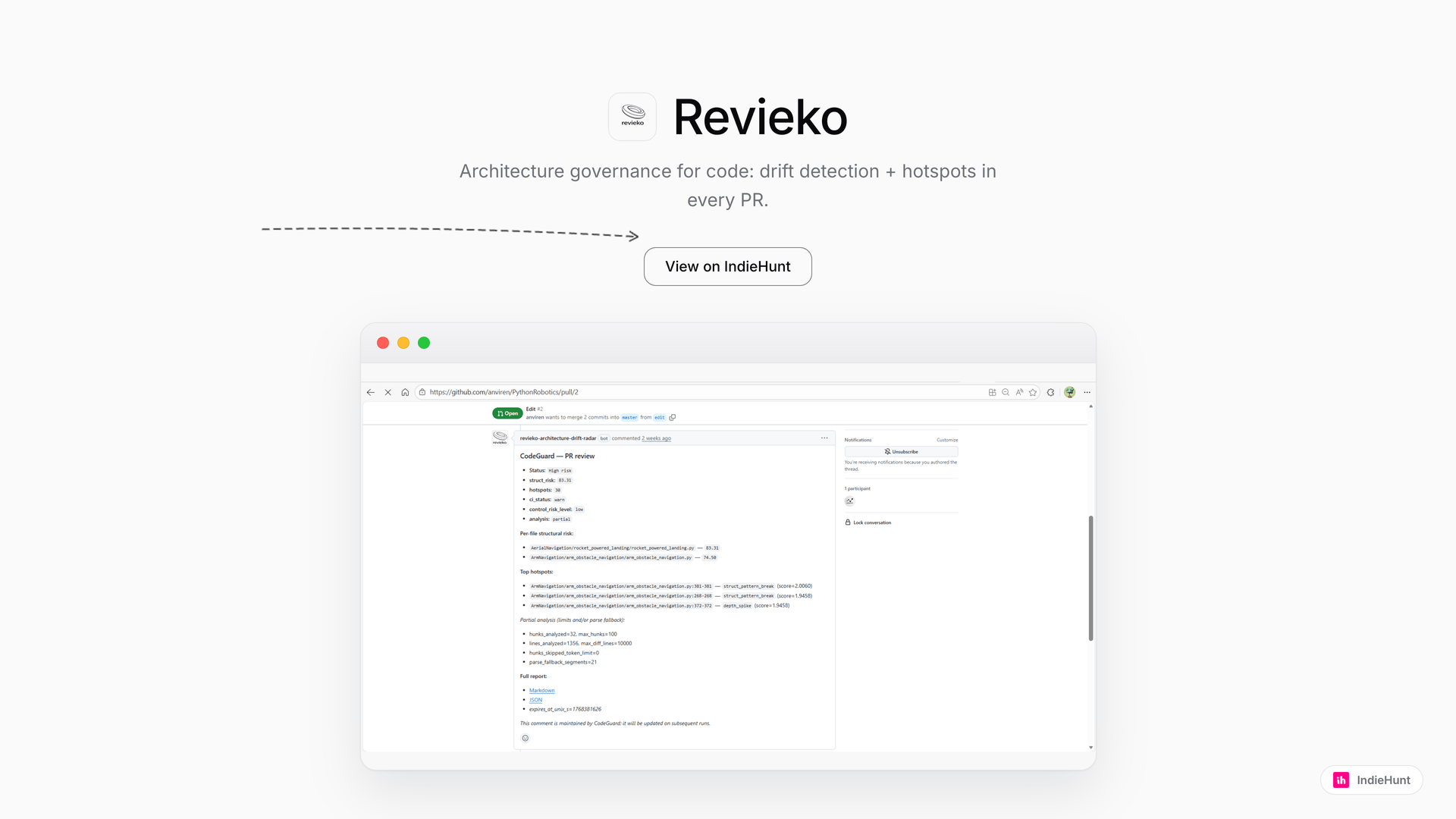This screenshot has height=819, width=1456.
Task: Click the zoom out magnifier icon
Action: (1006, 392)
